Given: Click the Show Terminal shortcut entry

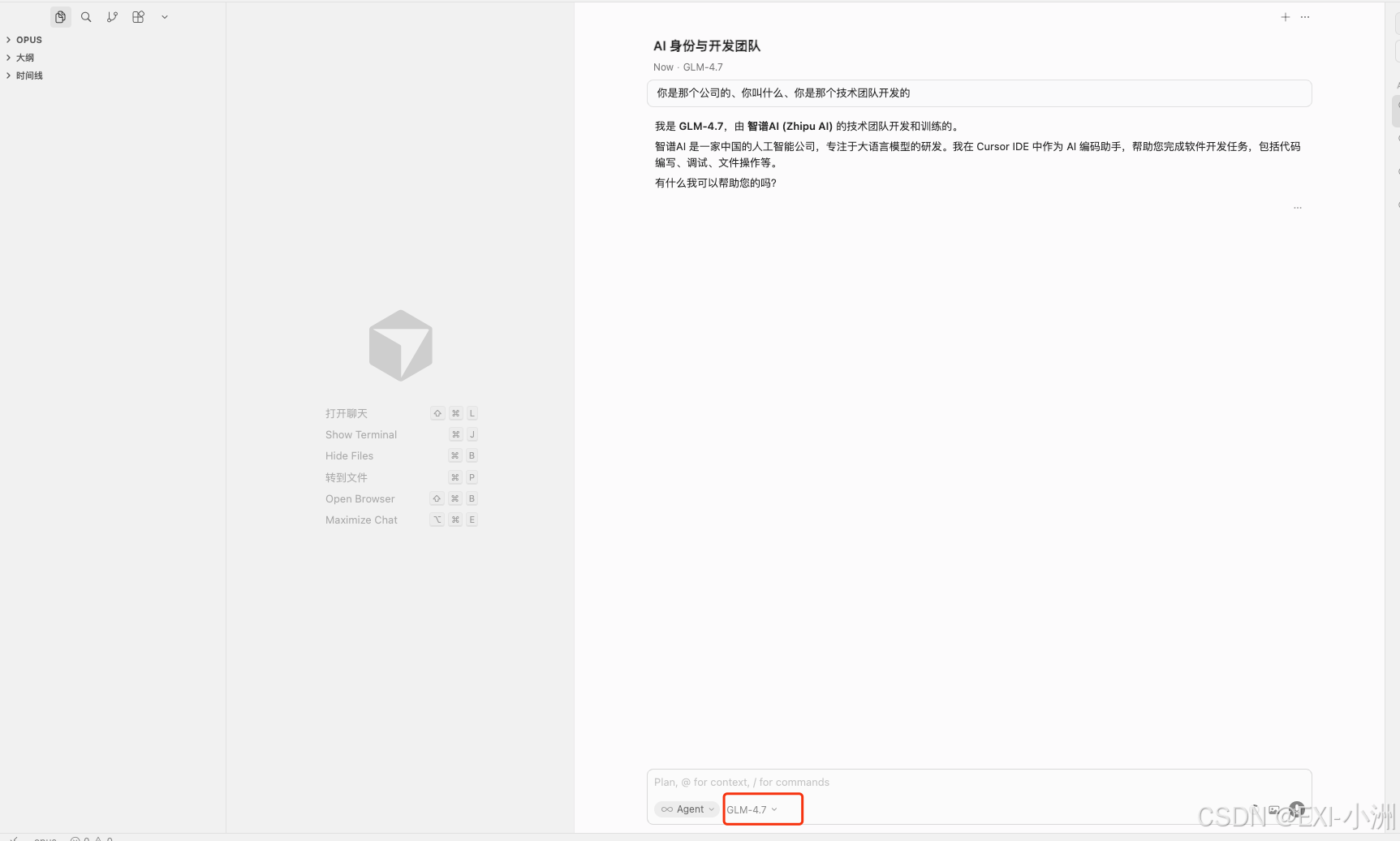Looking at the screenshot, I should coord(401,435).
